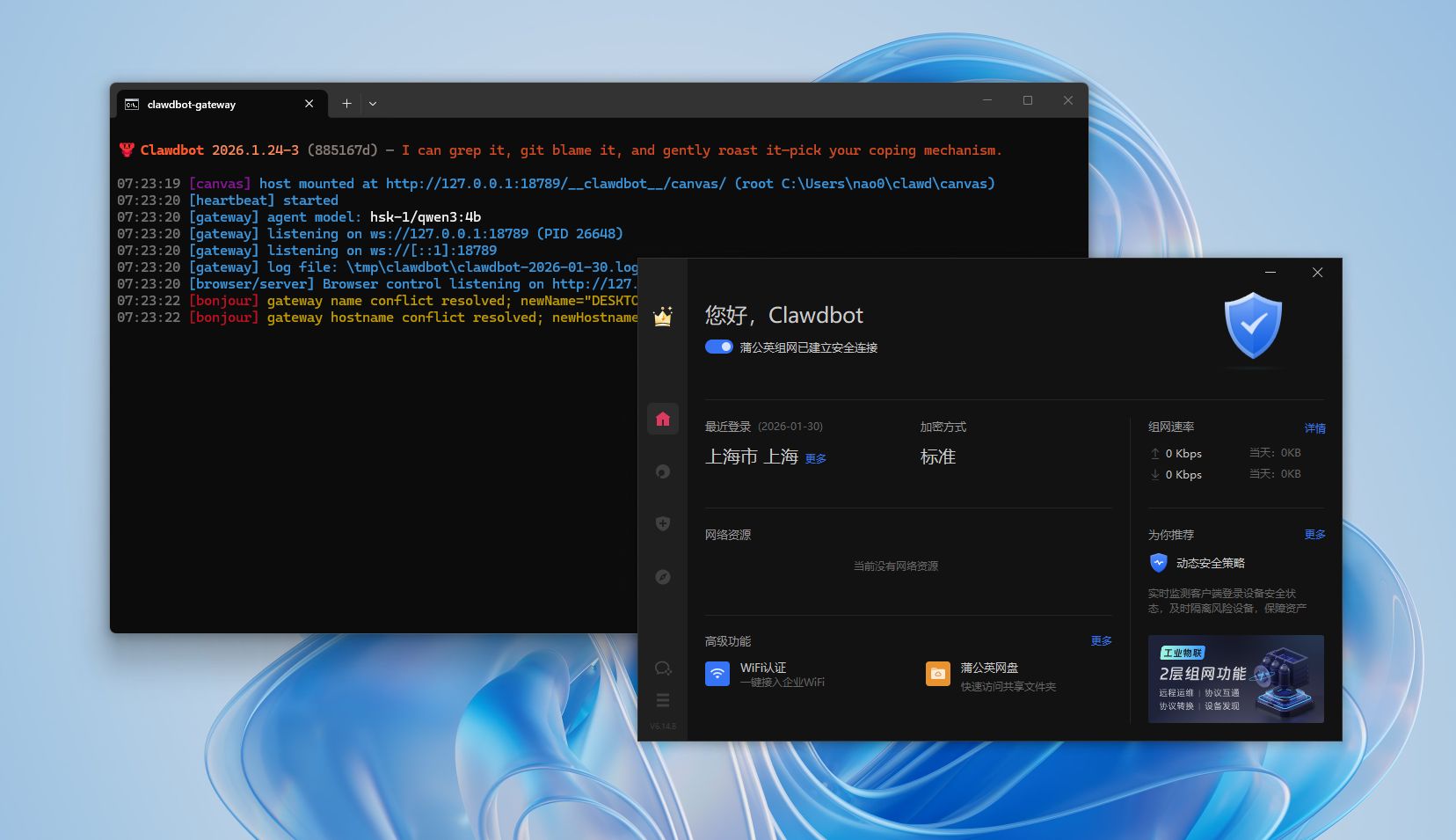Click the 动态安全策略 shield icon

pyautogui.click(x=1159, y=563)
